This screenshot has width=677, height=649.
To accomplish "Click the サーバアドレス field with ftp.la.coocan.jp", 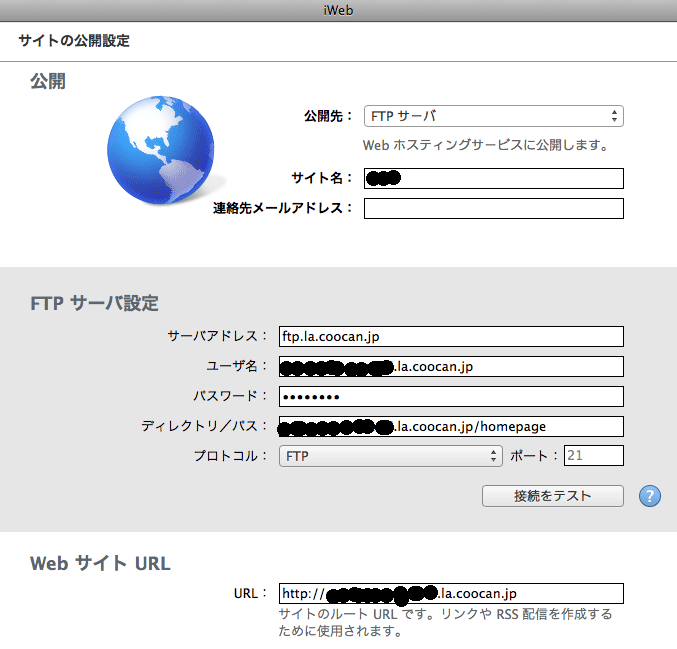I will click(x=451, y=336).
